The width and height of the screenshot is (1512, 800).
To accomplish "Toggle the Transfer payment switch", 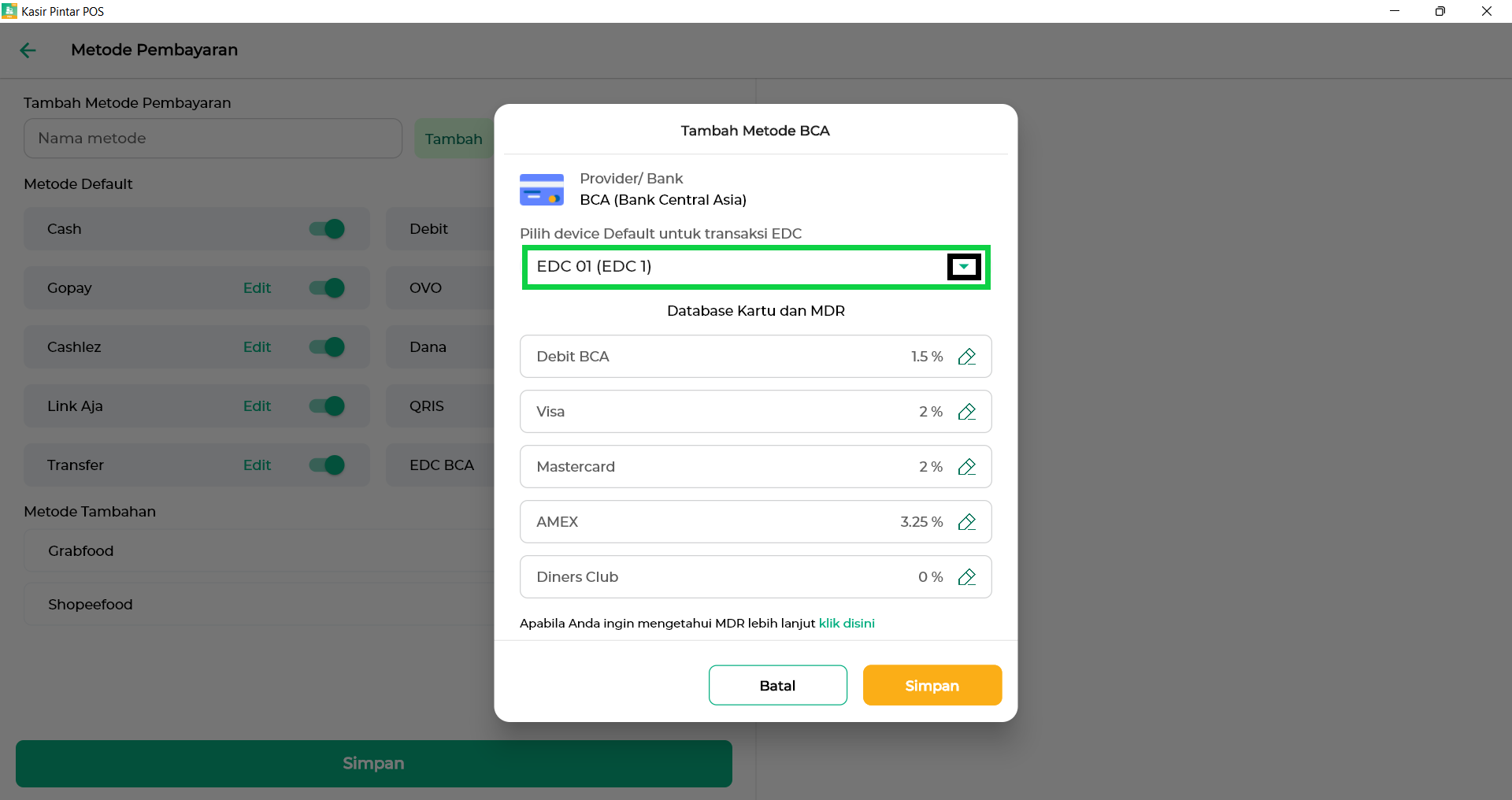I will (327, 465).
